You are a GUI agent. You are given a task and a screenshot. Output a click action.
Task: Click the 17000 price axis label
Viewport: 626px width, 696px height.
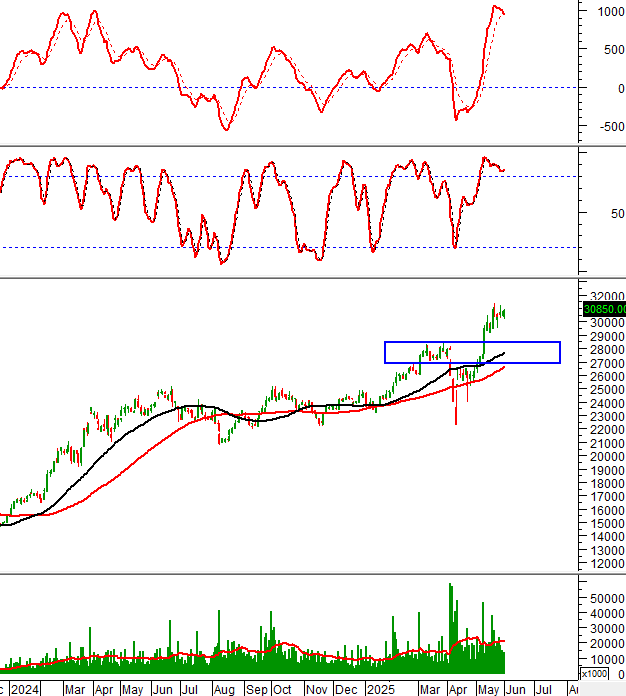pos(607,496)
